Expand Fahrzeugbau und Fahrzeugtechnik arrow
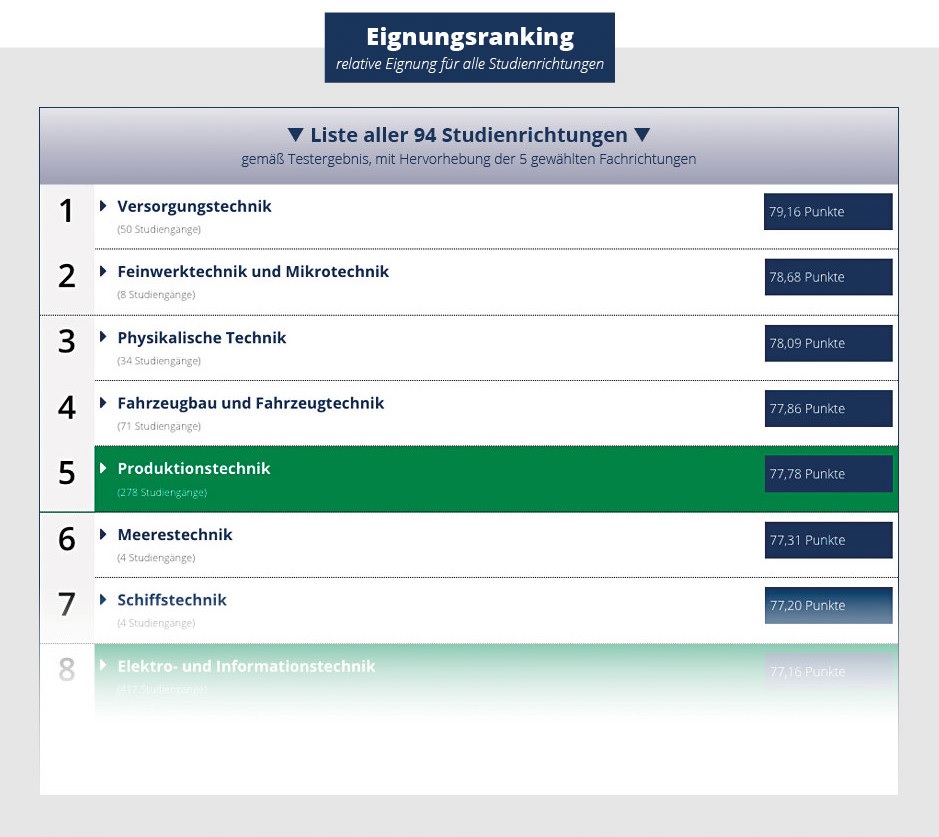939x837 pixels. (x=103, y=403)
